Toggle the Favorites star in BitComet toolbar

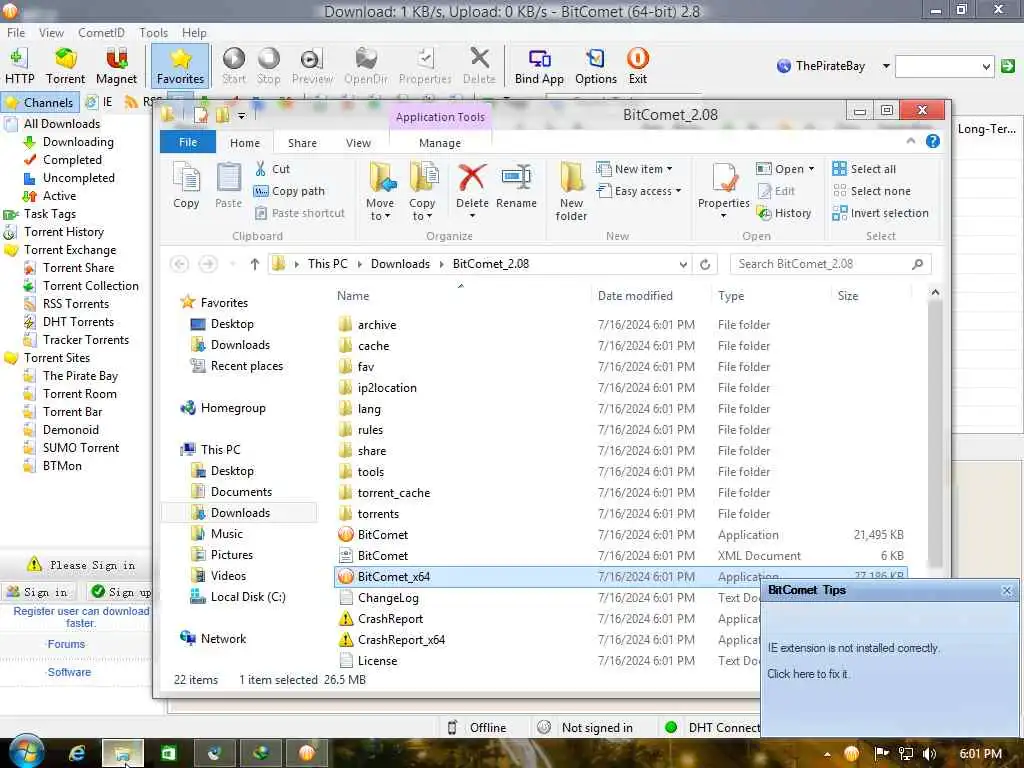180,65
